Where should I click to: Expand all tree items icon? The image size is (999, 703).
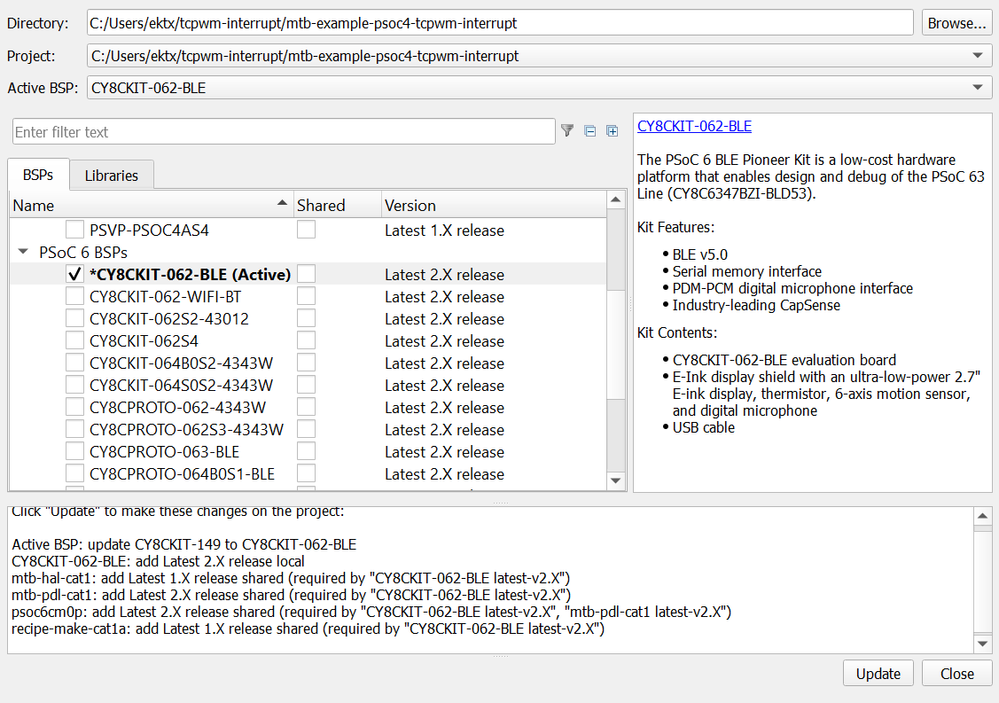612,131
